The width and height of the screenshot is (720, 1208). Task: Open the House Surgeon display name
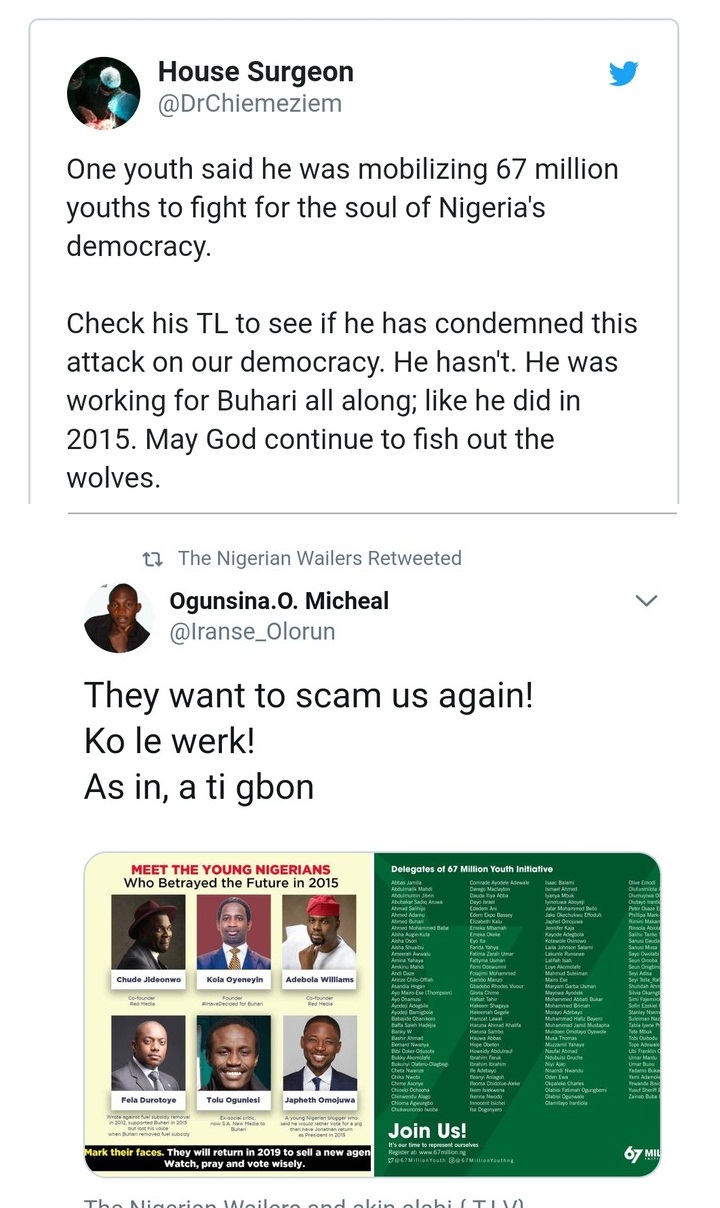(x=255, y=72)
